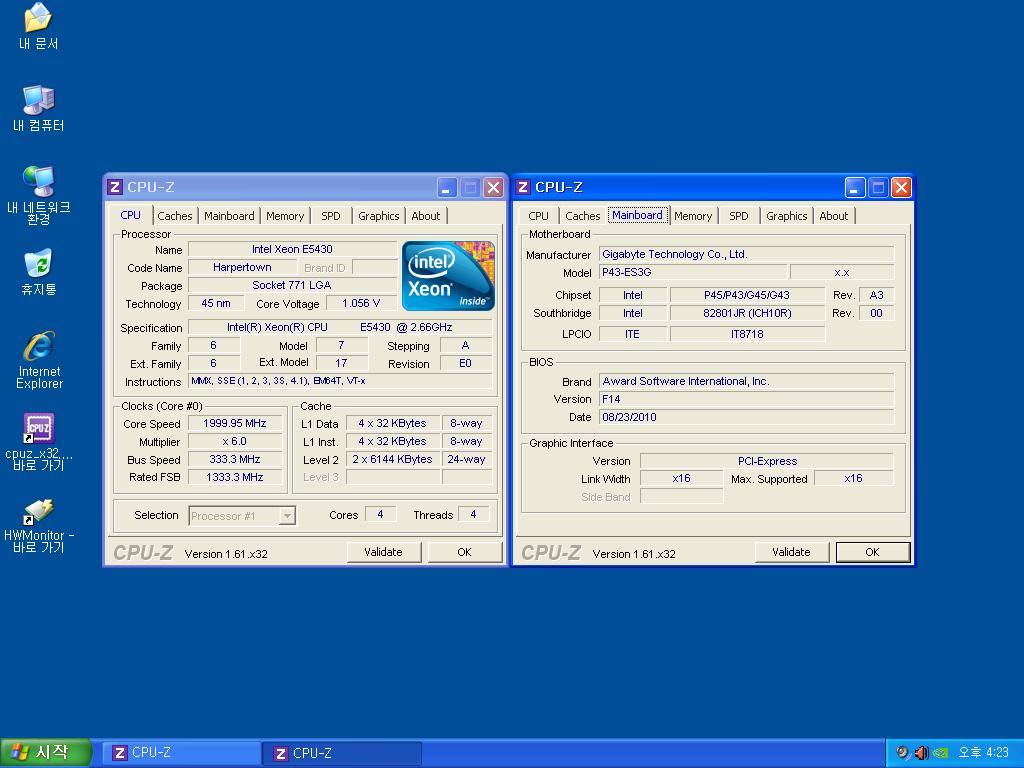Click the taskbar clock showing 오후 4:23
The image size is (1024, 768).
pyautogui.click(x=984, y=753)
